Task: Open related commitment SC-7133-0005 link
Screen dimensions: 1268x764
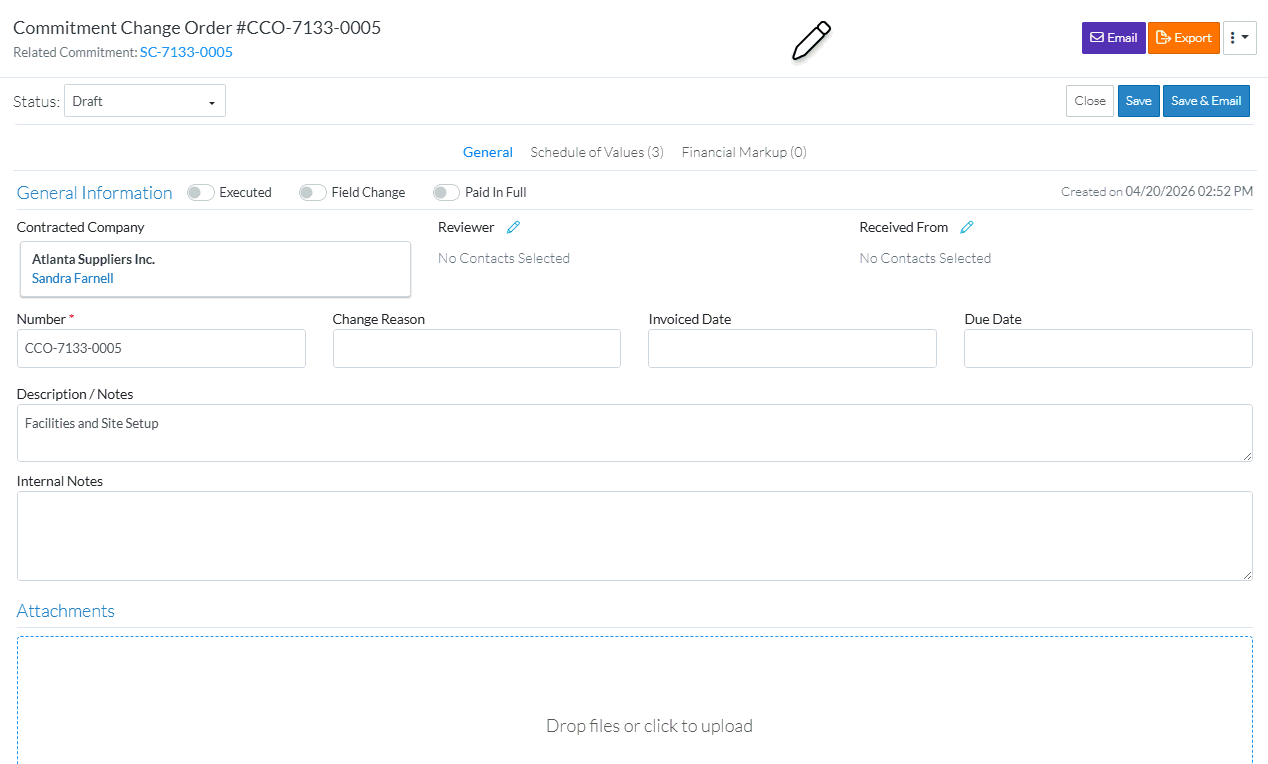Action: 186,52
